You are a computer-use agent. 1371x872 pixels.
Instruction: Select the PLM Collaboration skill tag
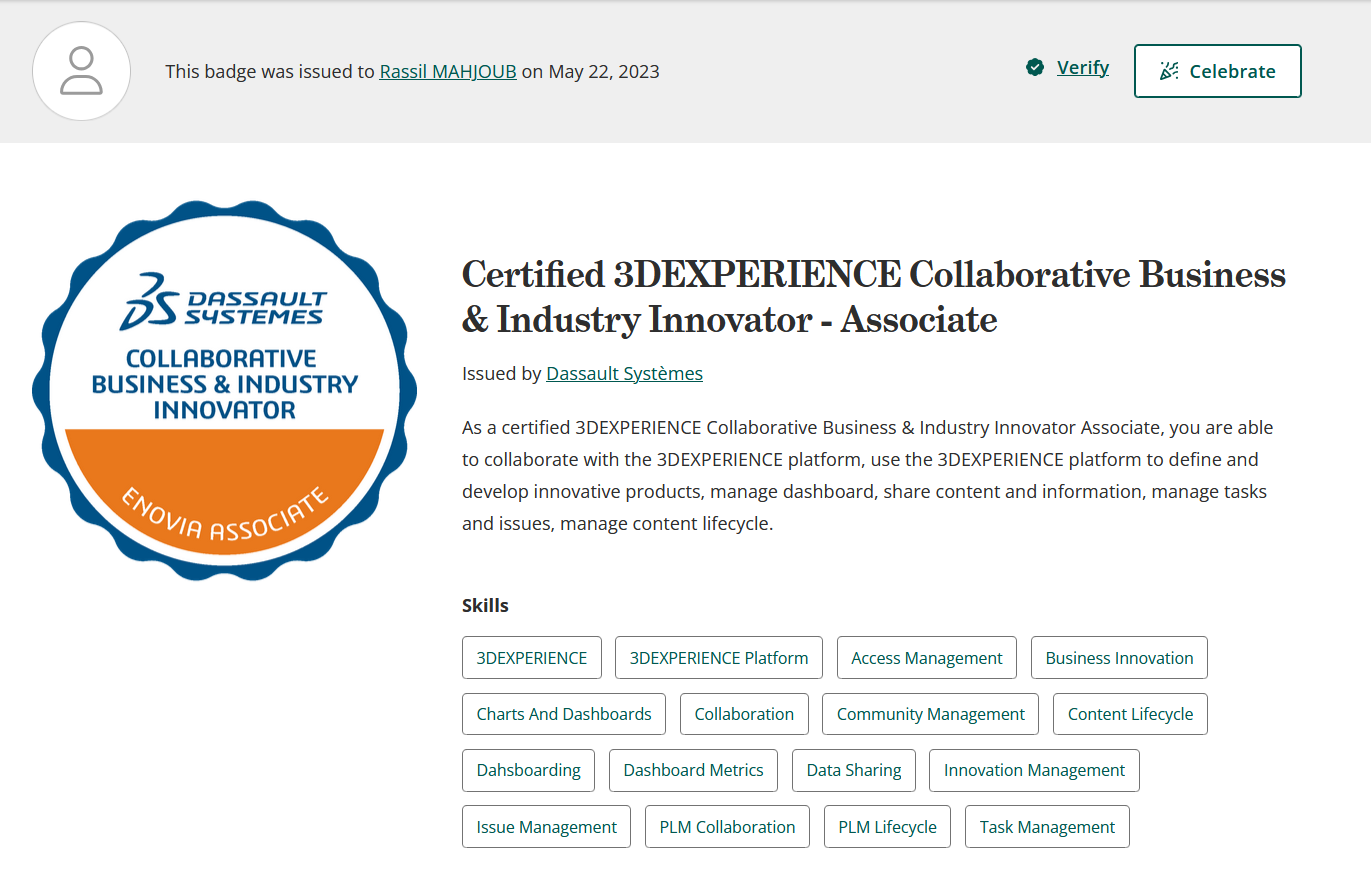[x=727, y=827]
